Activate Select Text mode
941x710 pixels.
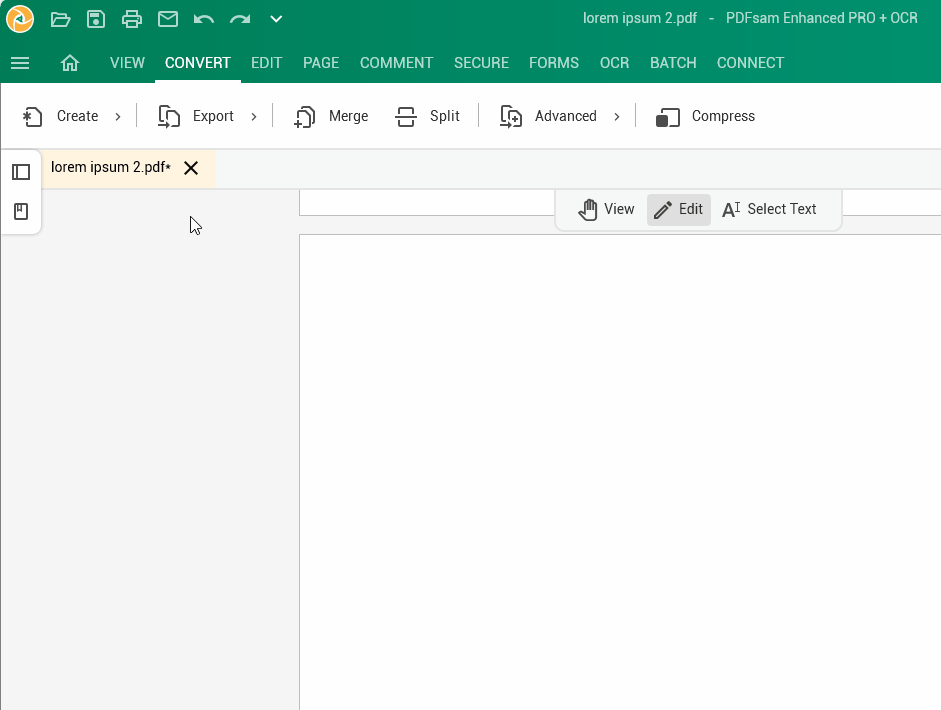coord(770,209)
